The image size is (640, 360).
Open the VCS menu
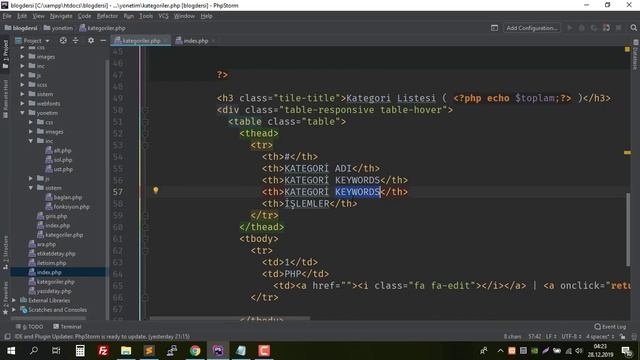(x=163, y=16)
